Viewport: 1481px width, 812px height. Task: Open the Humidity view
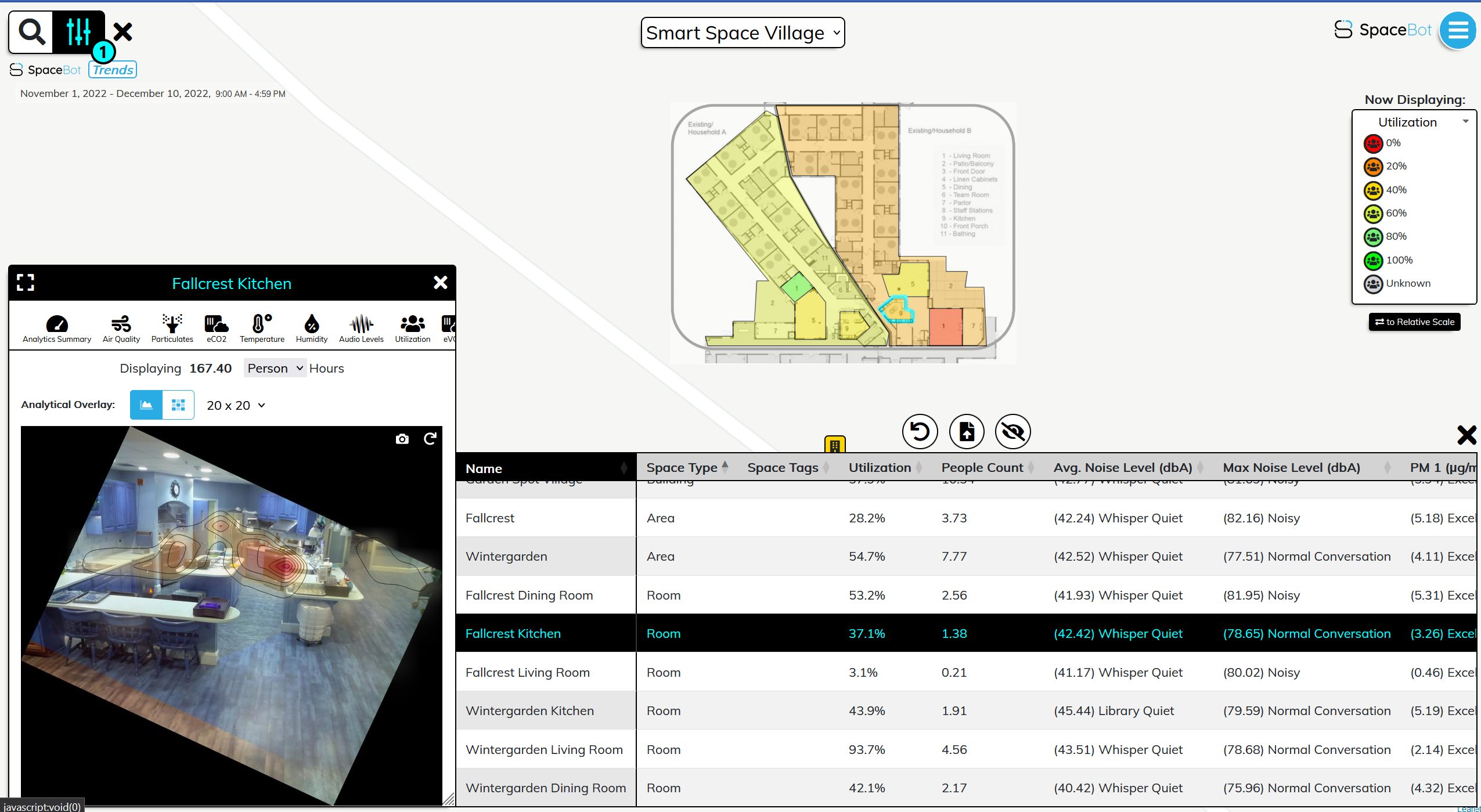pyautogui.click(x=311, y=327)
